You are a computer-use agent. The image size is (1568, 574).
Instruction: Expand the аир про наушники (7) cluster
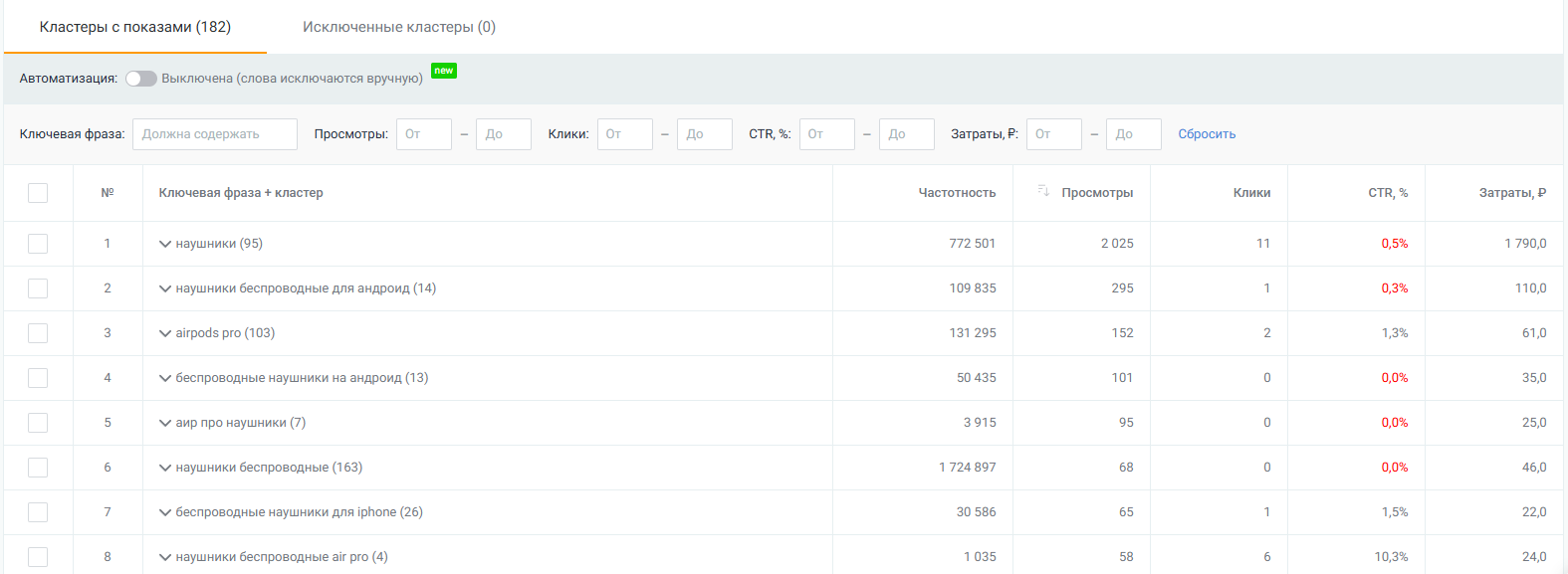pos(165,423)
